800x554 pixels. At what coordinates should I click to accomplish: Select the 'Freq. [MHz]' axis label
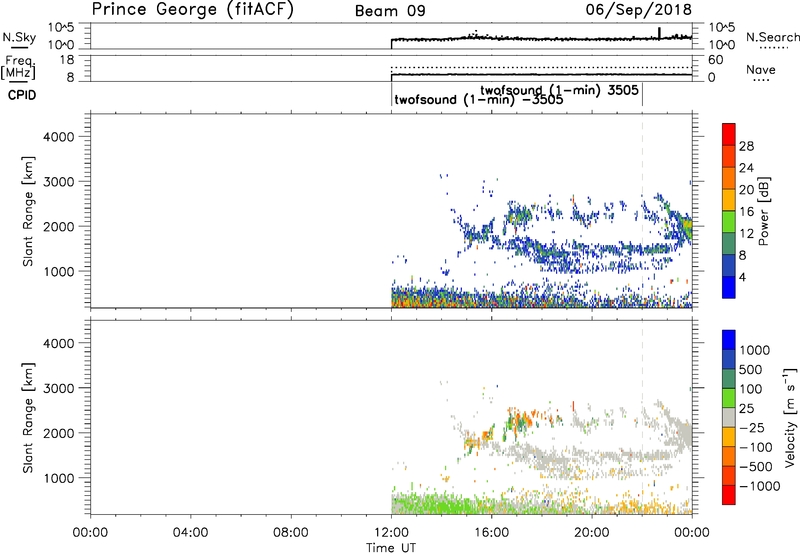18,68
